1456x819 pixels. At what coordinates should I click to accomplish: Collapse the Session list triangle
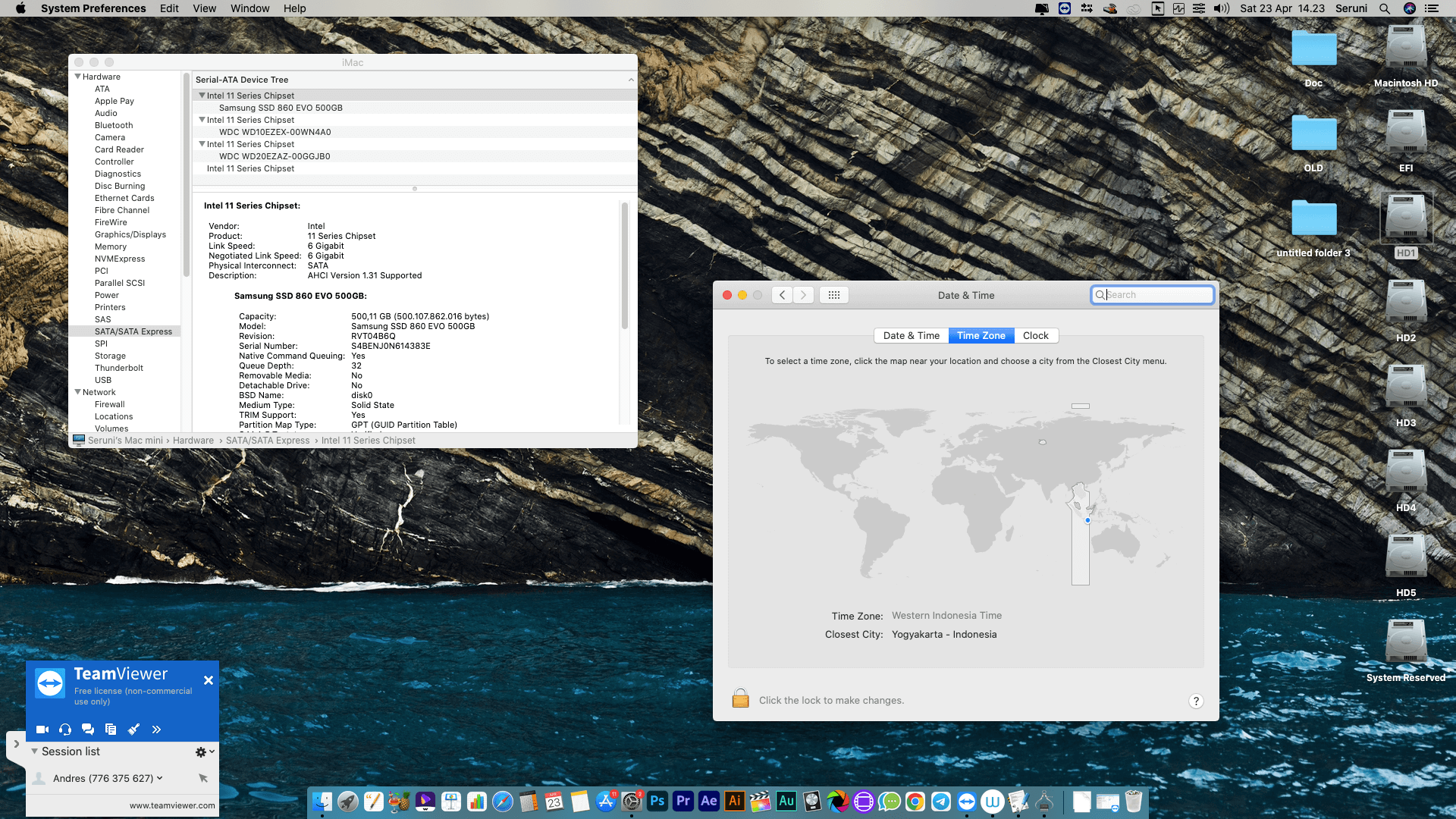[34, 752]
